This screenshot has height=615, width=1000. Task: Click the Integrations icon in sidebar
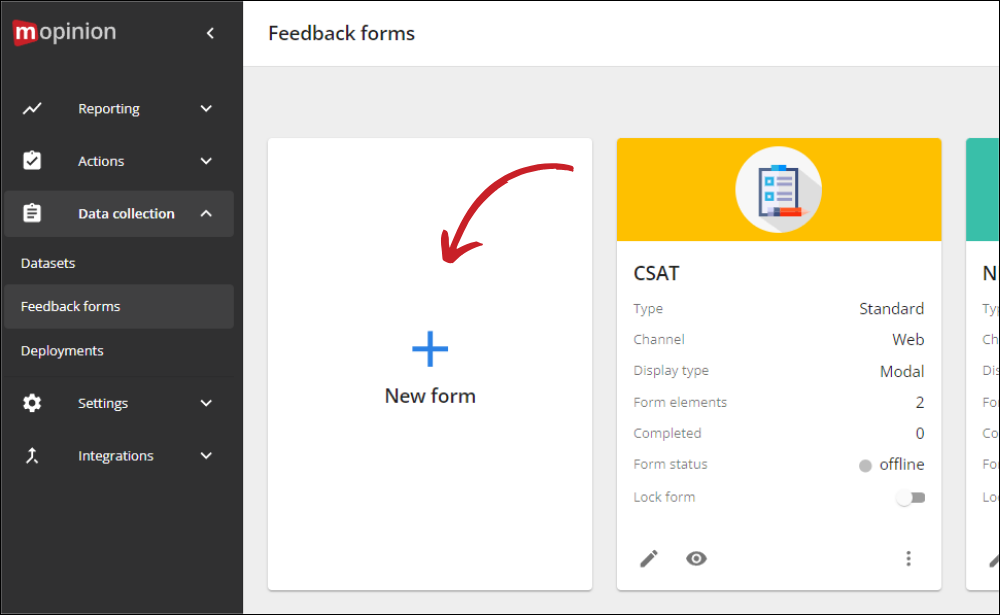tap(32, 455)
